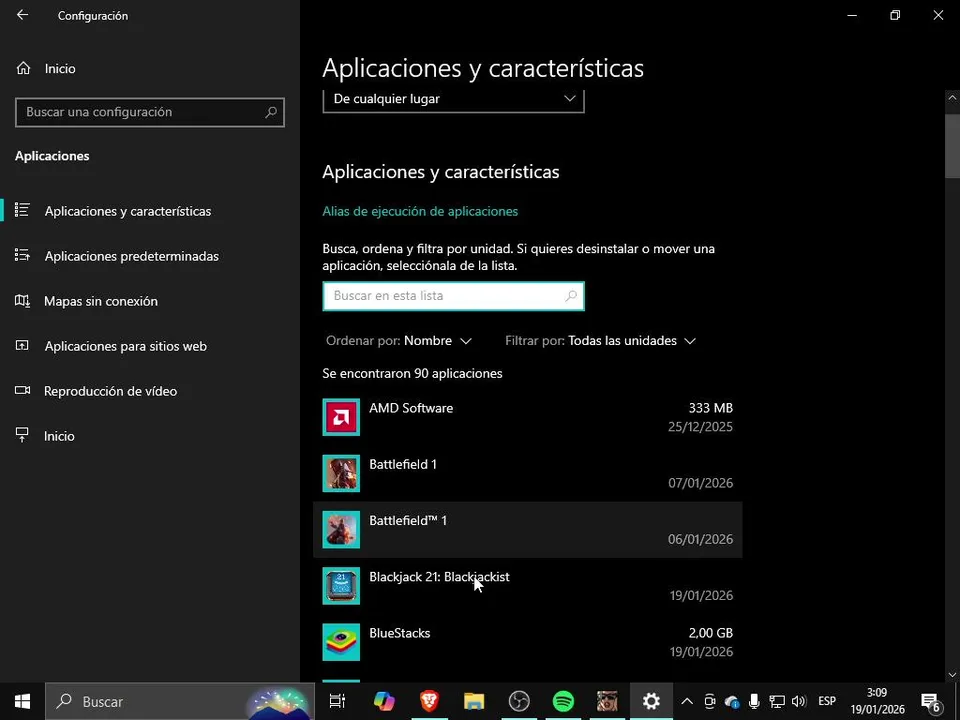Open Task View in the taskbar
The image size is (960, 720).
tap(337, 702)
